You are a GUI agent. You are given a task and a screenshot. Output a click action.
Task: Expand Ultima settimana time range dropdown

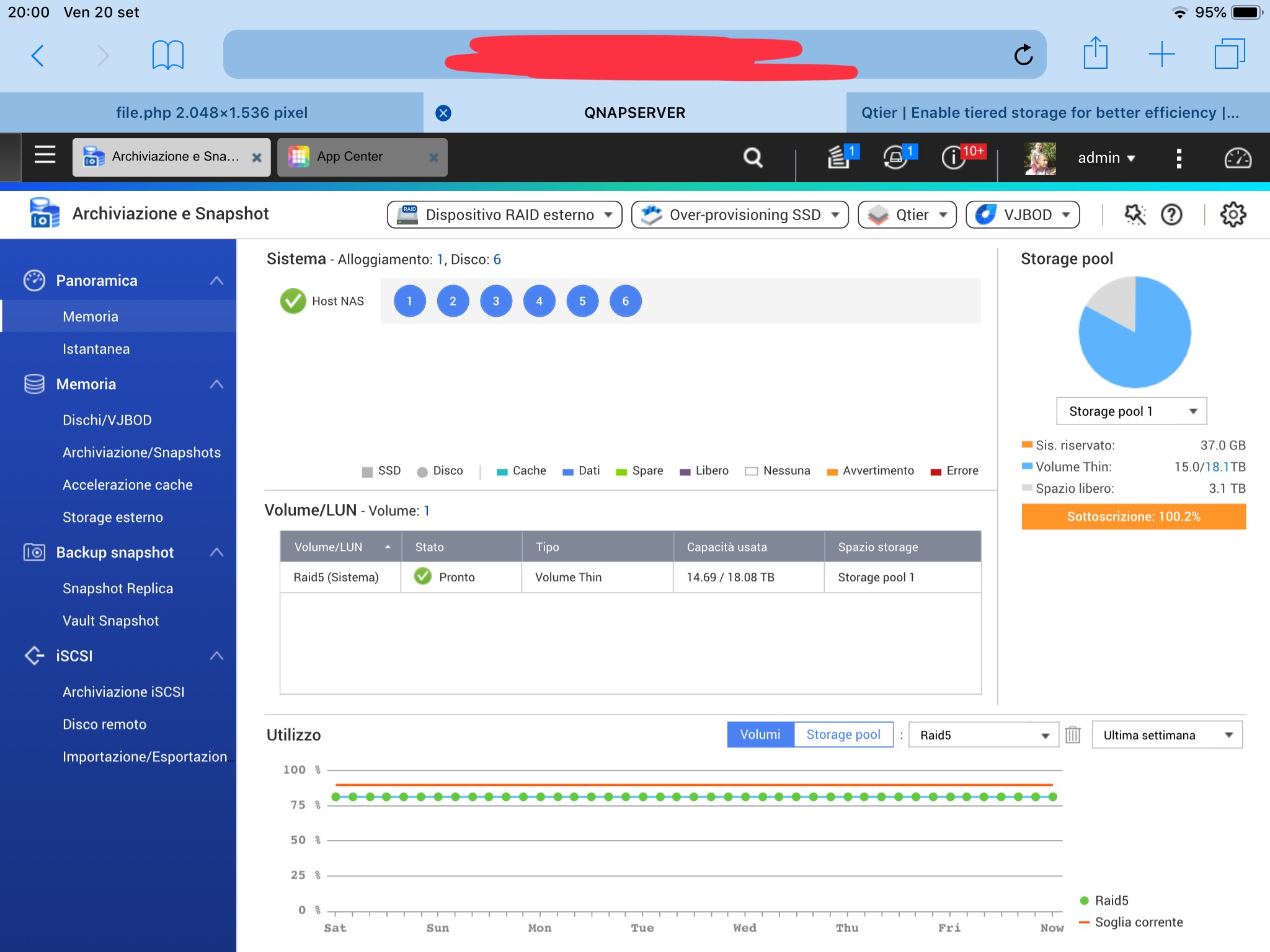point(1166,735)
